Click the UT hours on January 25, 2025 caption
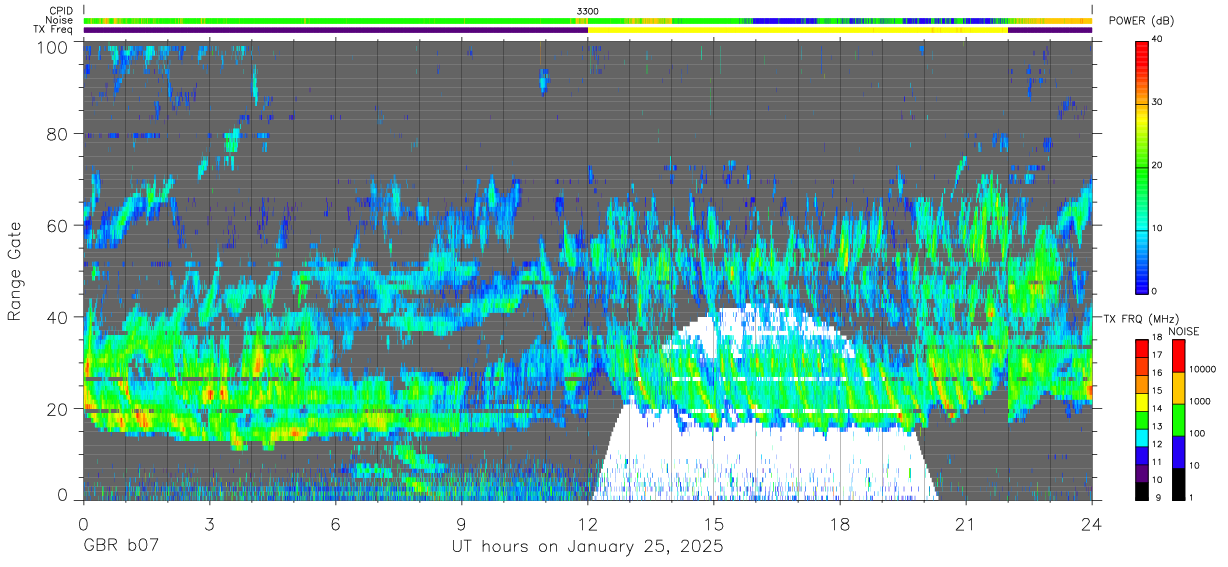 tap(586, 548)
